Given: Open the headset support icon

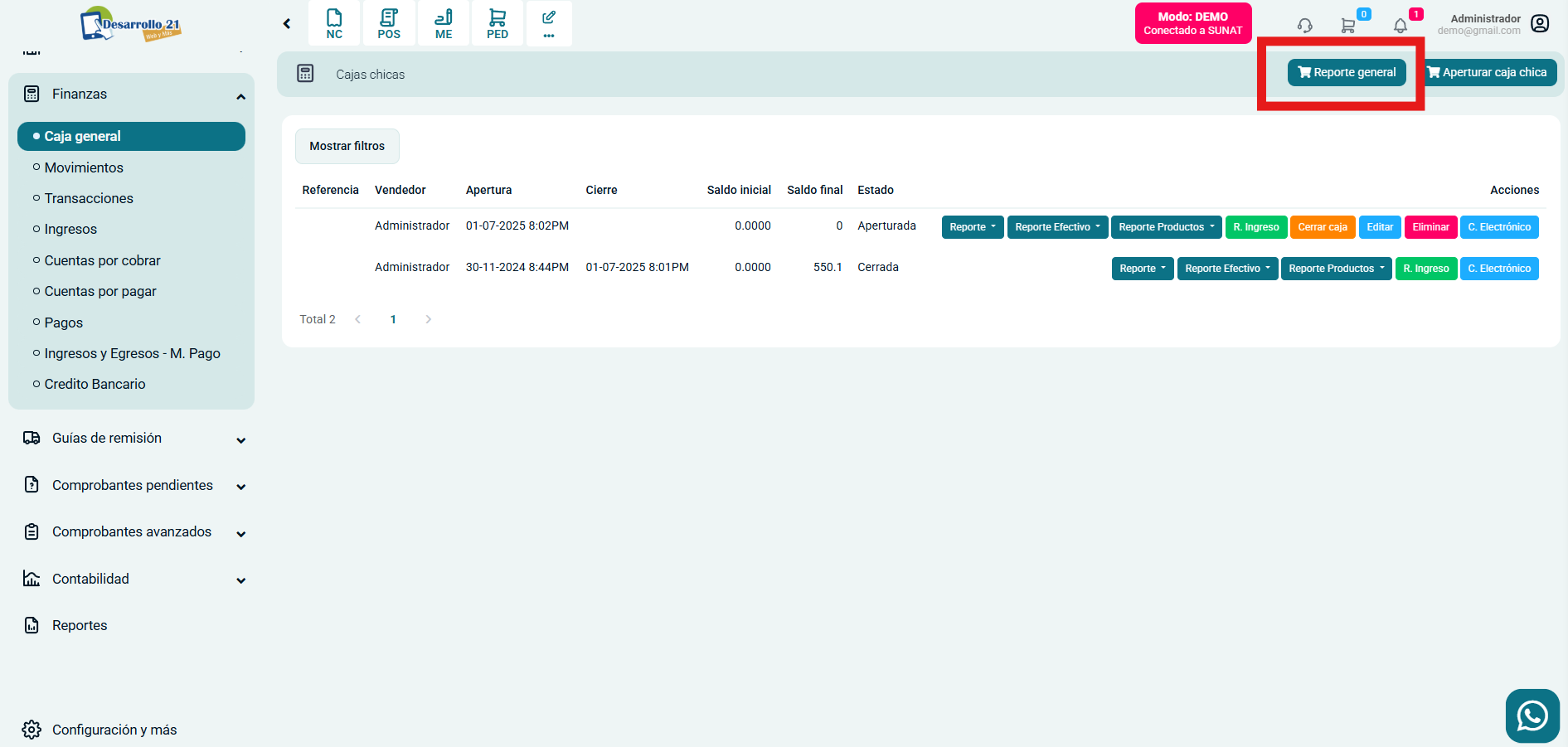Looking at the screenshot, I should coord(1304,26).
